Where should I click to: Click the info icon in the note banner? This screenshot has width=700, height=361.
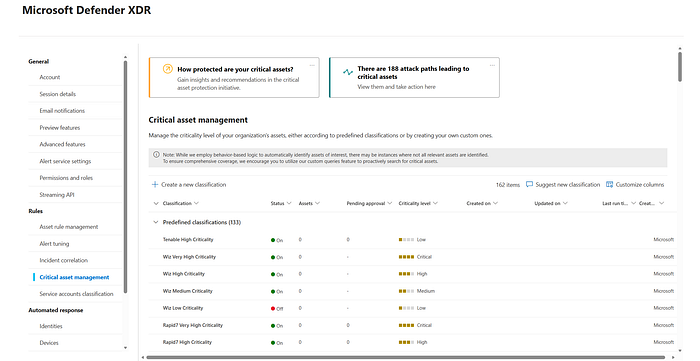(156, 154)
